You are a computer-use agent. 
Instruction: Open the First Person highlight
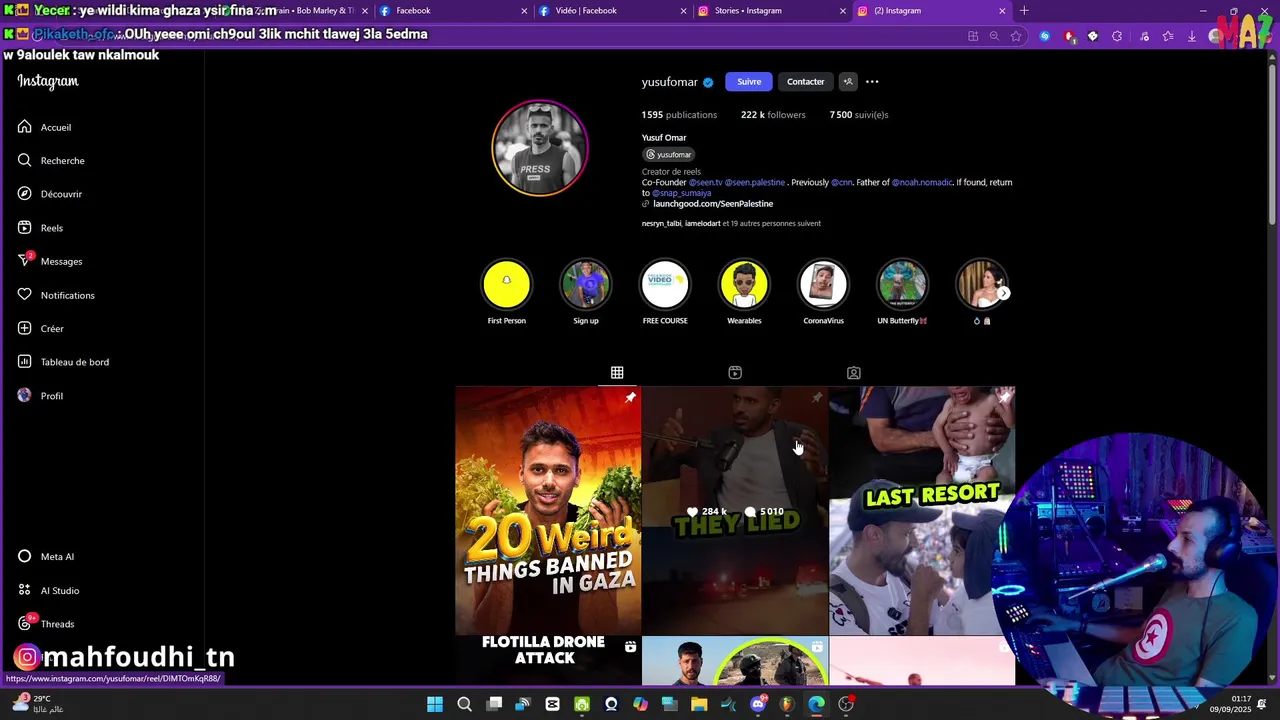(x=507, y=284)
